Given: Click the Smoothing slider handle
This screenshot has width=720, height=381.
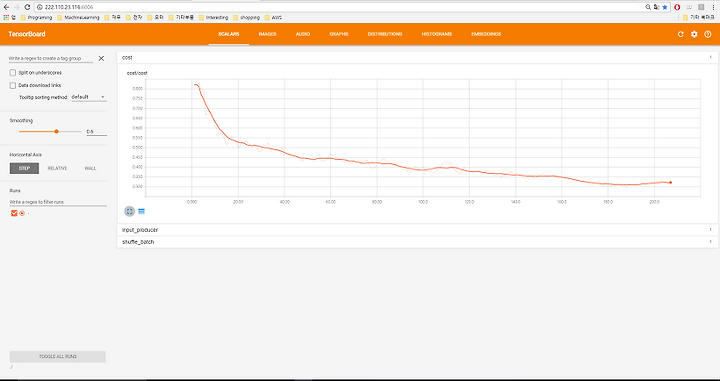Looking at the screenshot, I should 56,131.
